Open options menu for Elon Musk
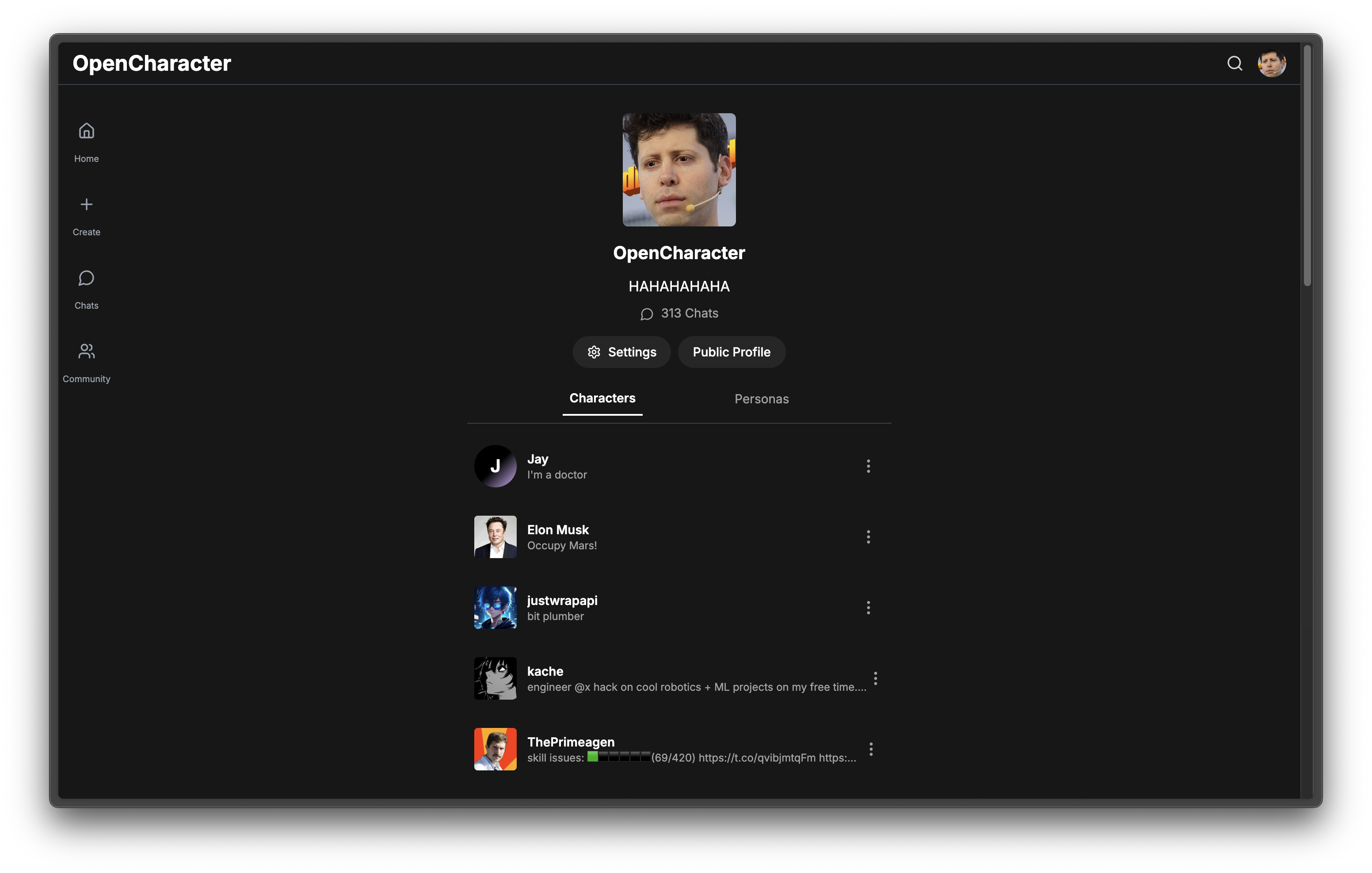The width and height of the screenshot is (1372, 873). click(868, 536)
